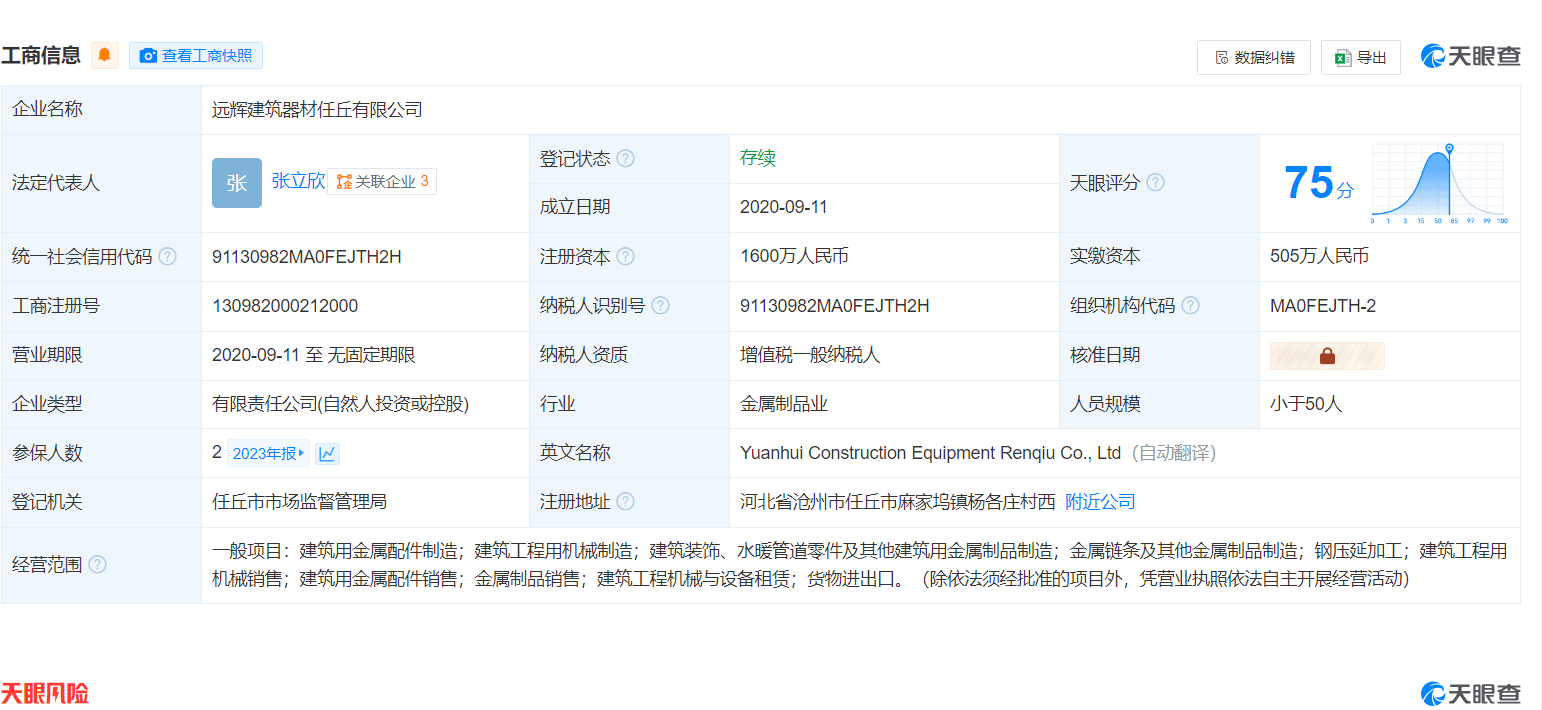Click establishment date 2020-09-11
The image size is (1542, 710).
784,208
